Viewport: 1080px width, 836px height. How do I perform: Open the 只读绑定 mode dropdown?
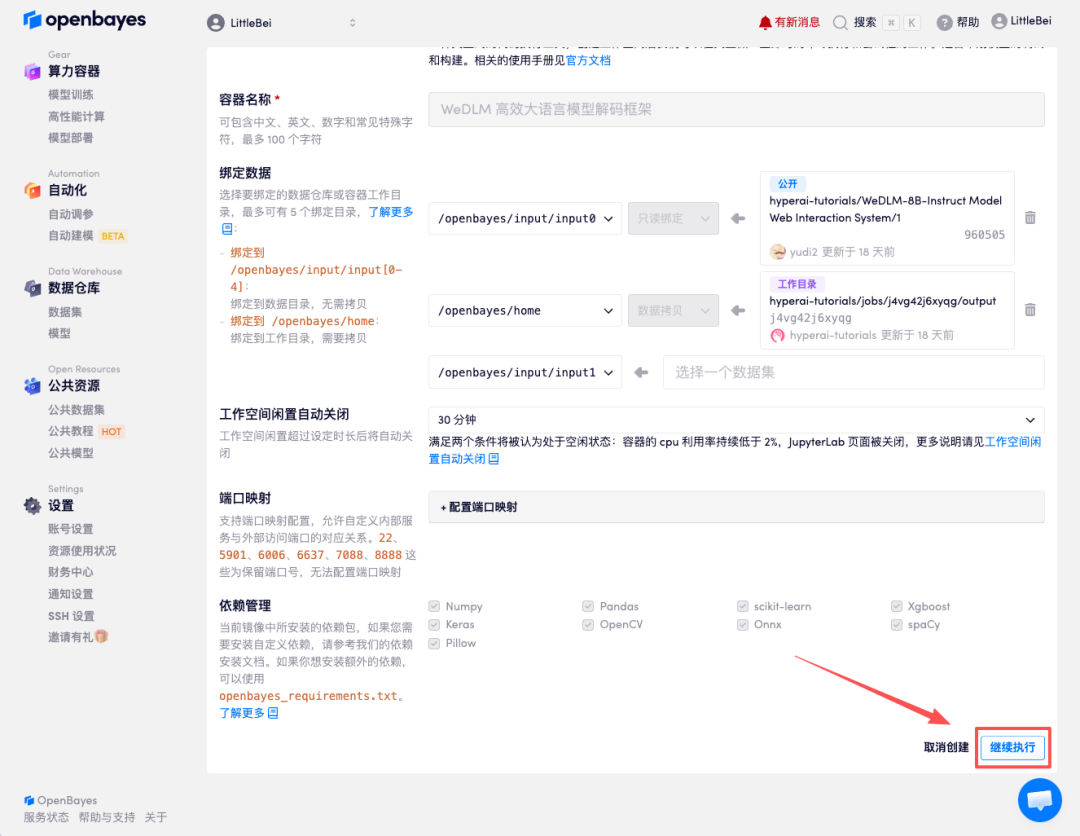[x=673, y=218]
